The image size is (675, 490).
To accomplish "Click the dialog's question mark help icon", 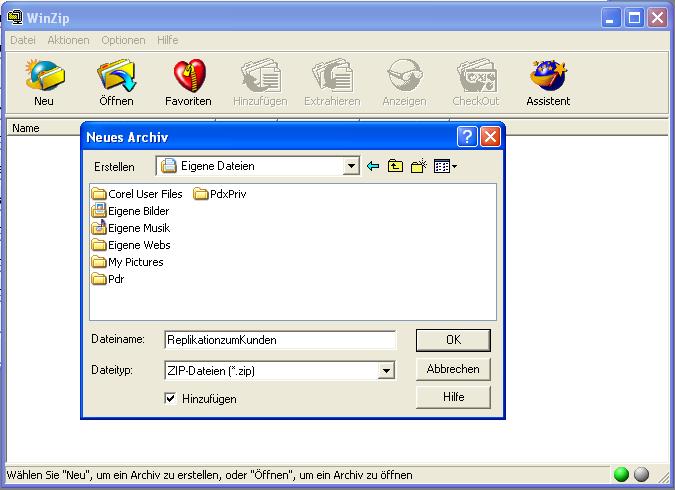I will pos(467,137).
